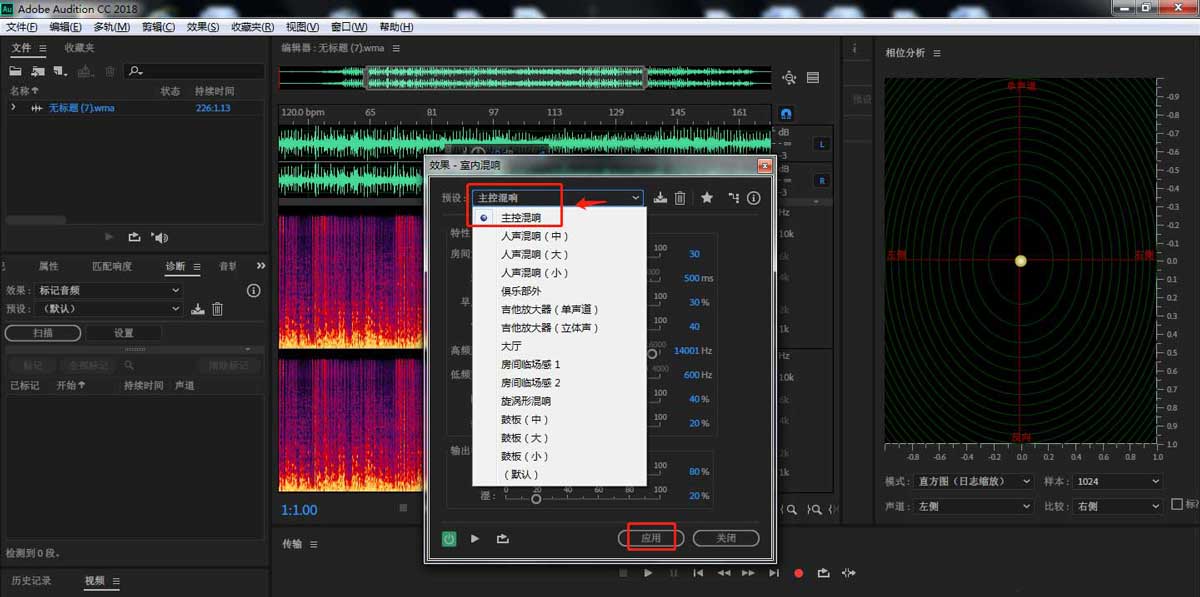Toggle the L channel button

point(821,144)
